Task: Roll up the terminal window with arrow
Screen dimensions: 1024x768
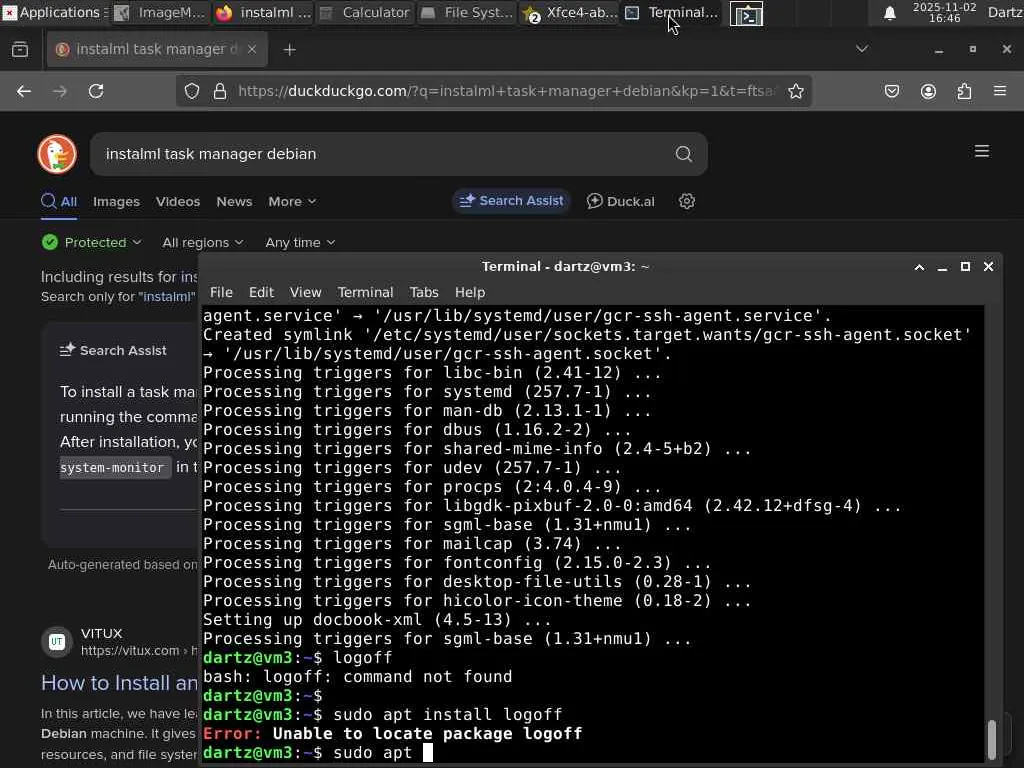Action: coord(919,267)
